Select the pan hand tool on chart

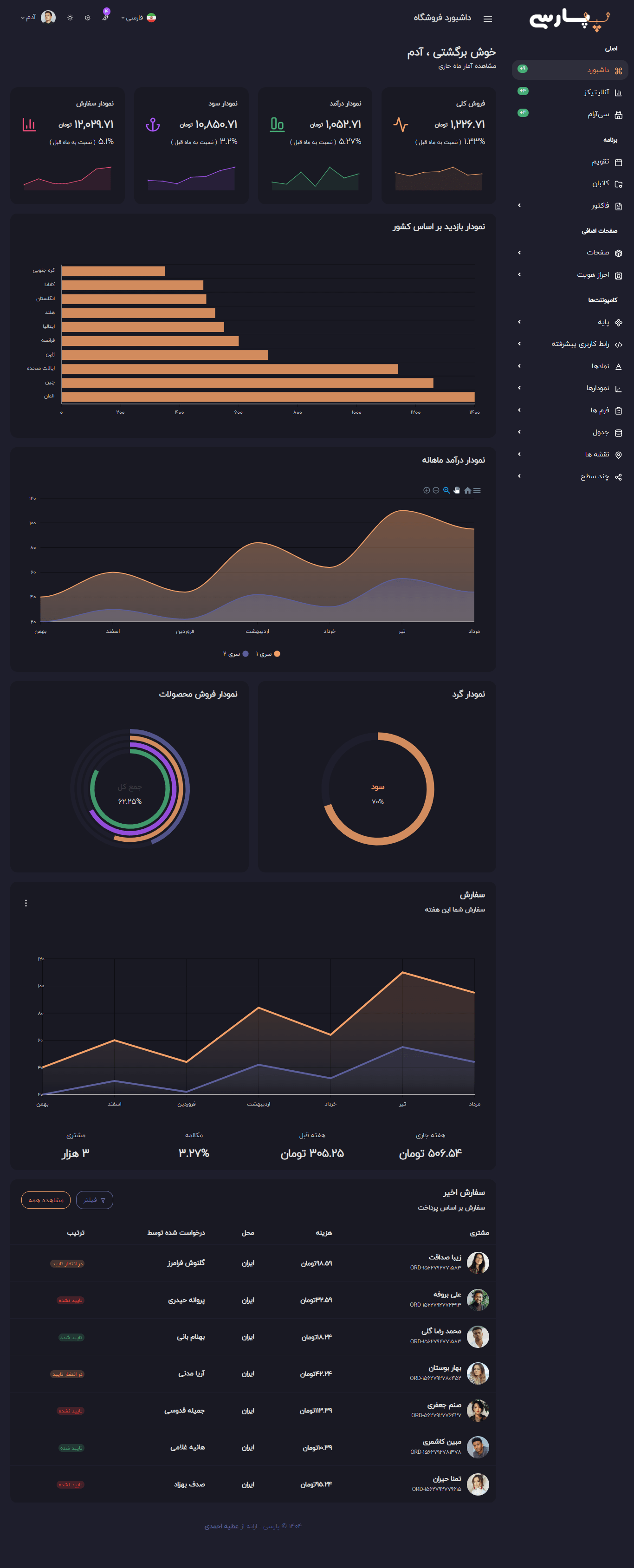[457, 490]
